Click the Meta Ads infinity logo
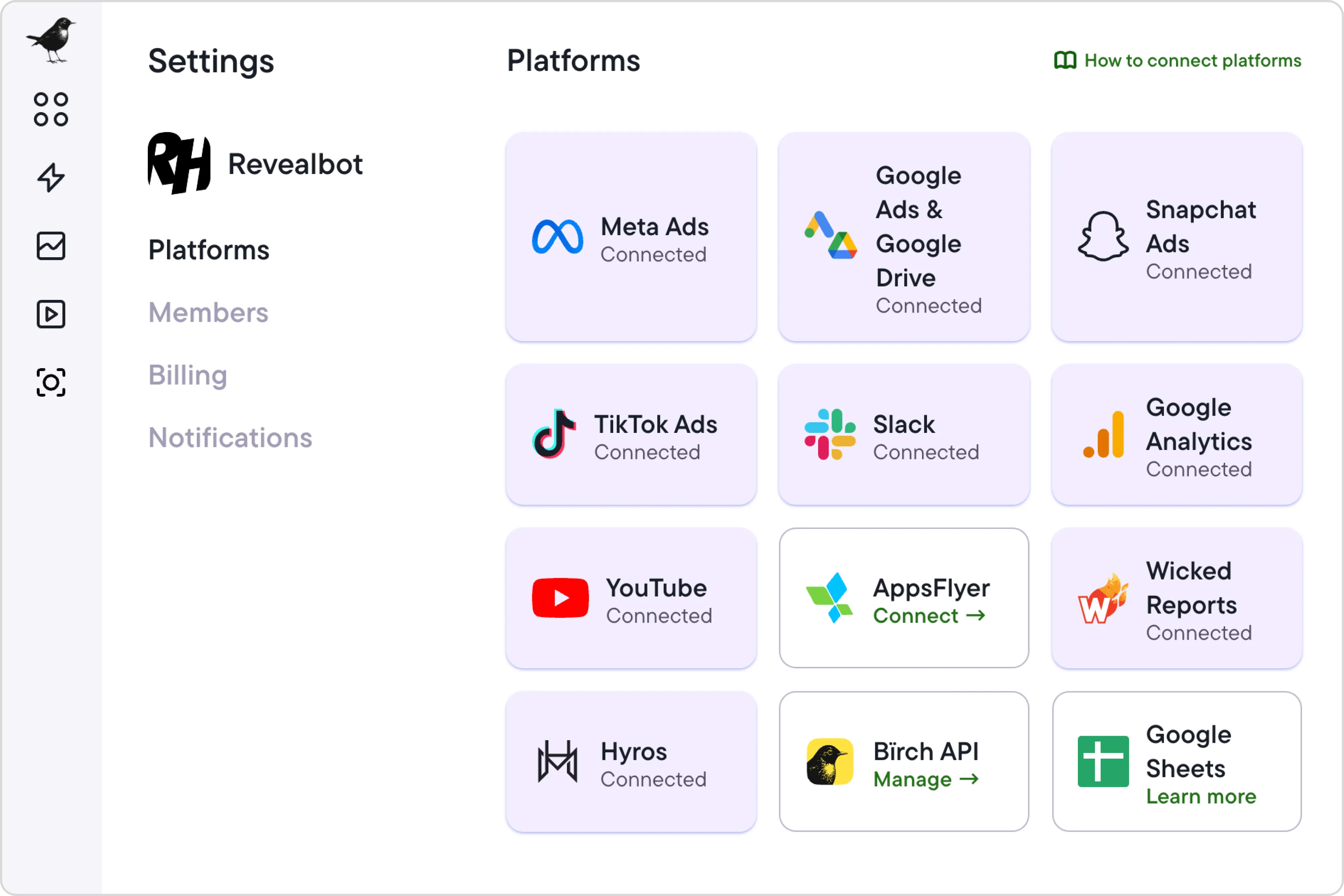The image size is (1344, 896). pos(557,236)
